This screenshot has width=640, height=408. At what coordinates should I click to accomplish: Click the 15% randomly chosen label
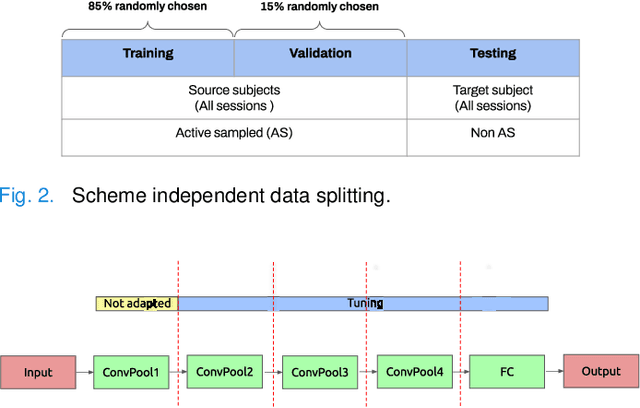(320, 7)
